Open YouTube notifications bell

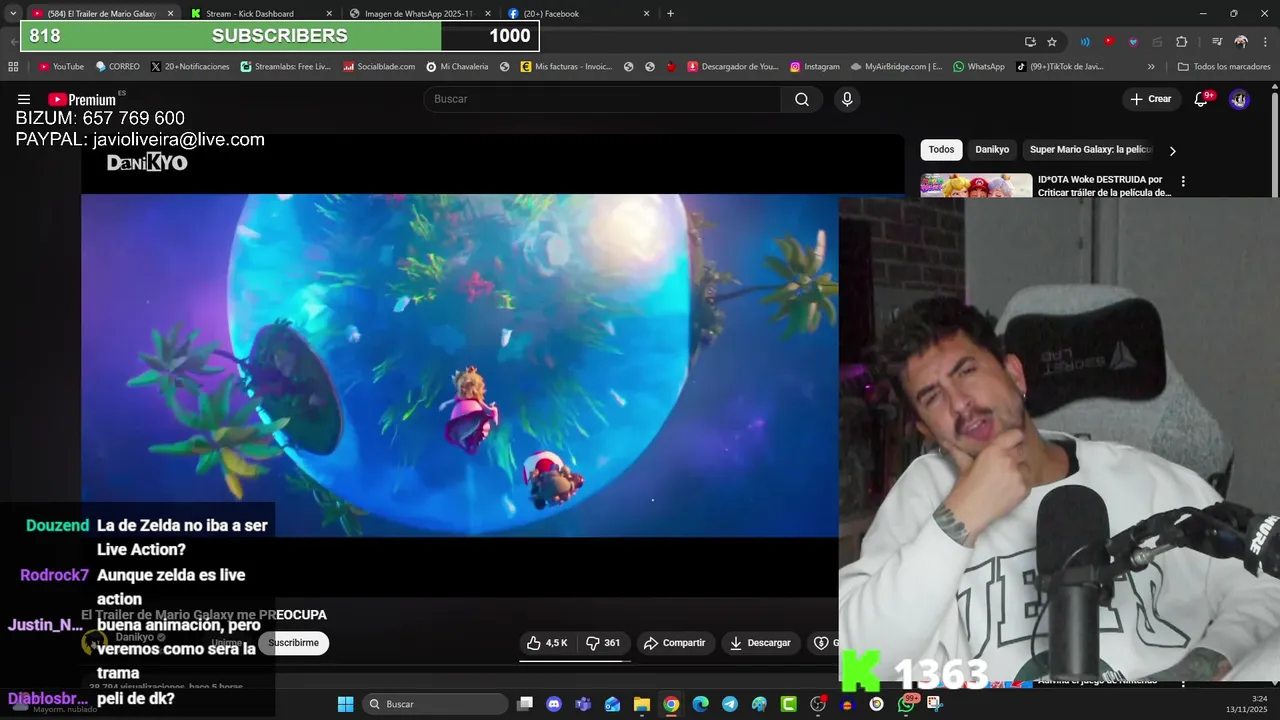pos(1202,99)
